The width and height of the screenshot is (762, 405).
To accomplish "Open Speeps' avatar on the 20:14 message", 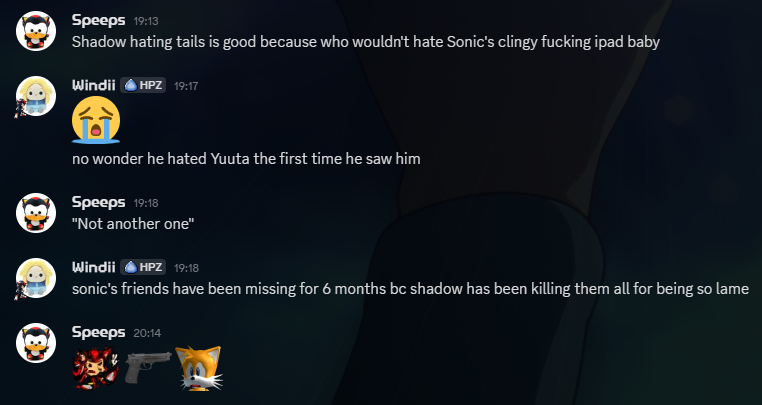I will [x=36, y=343].
